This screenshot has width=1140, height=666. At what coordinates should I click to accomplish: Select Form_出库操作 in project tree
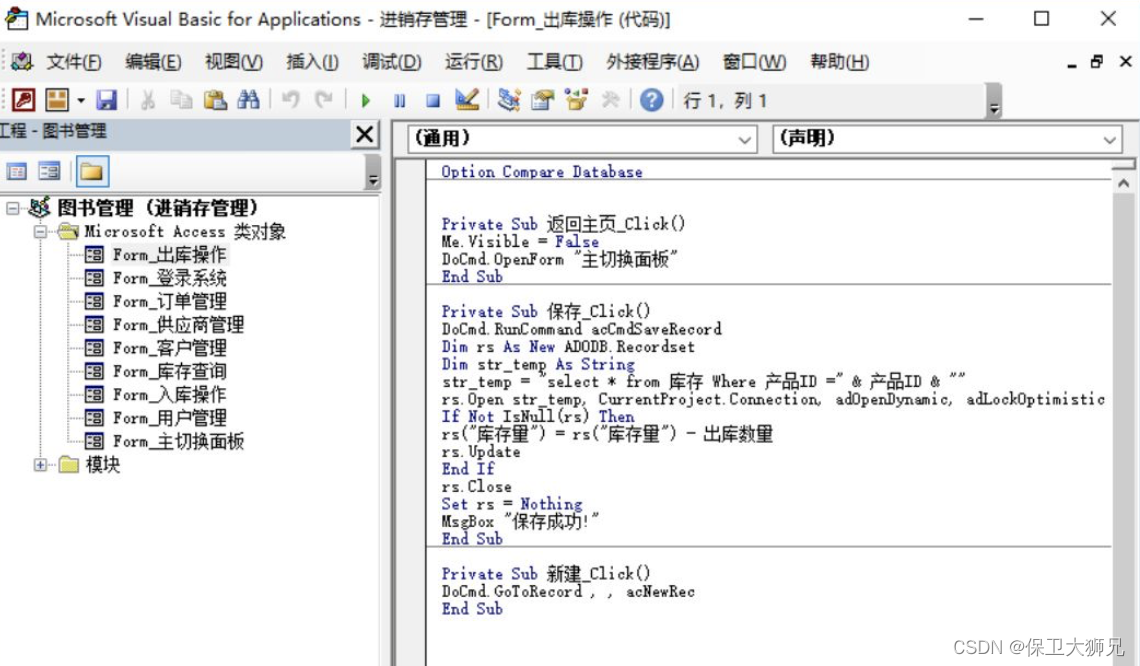pyautogui.click(x=169, y=254)
